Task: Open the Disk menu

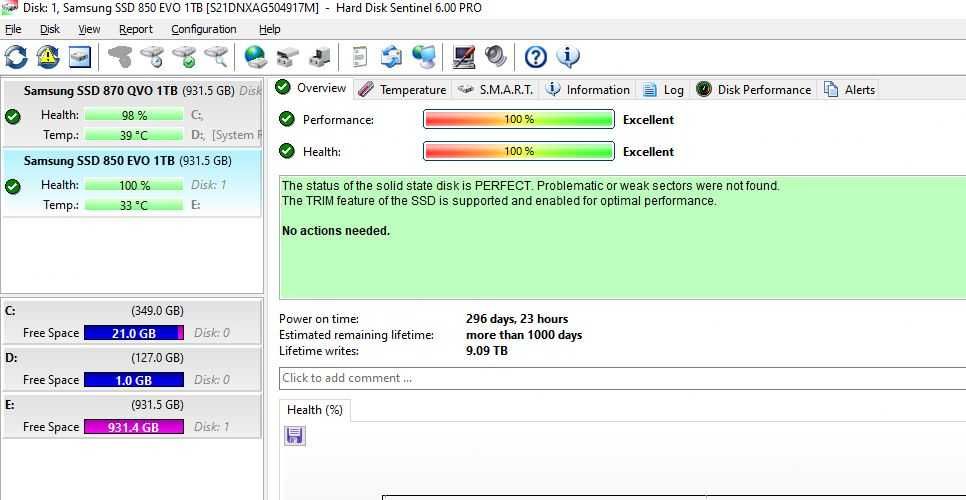Action: [x=50, y=29]
